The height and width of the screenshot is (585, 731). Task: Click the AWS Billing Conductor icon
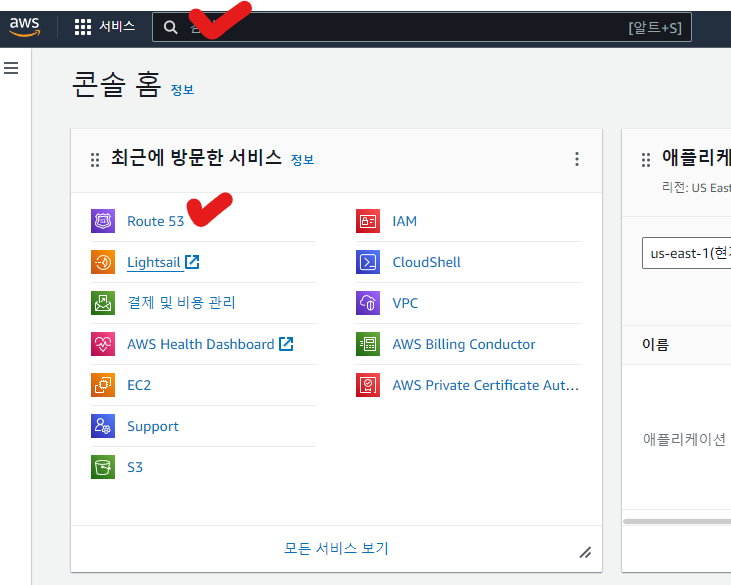[368, 344]
